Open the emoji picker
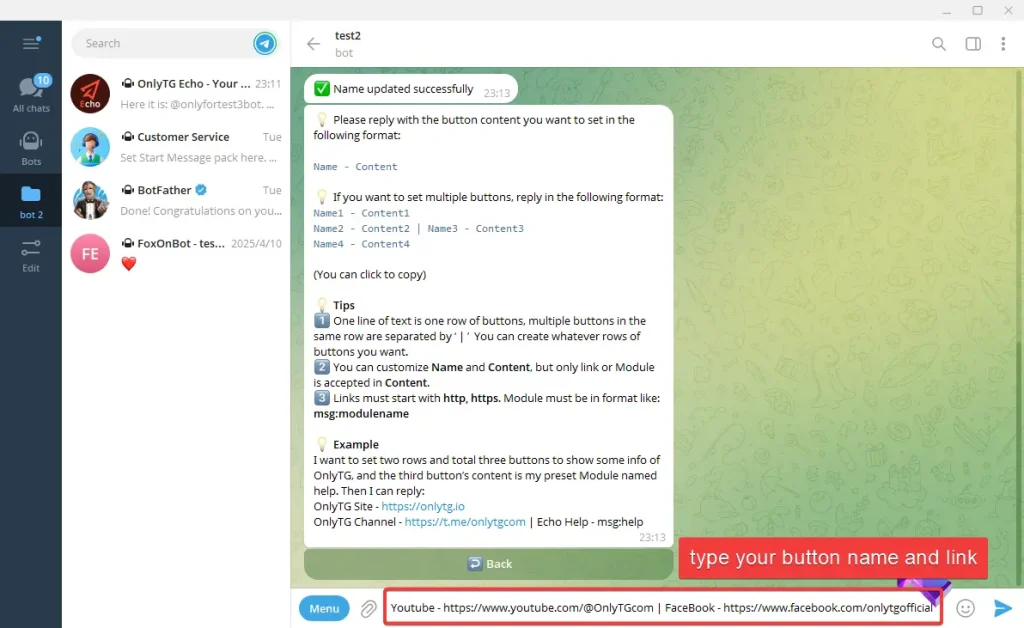1024x628 pixels. [965, 608]
